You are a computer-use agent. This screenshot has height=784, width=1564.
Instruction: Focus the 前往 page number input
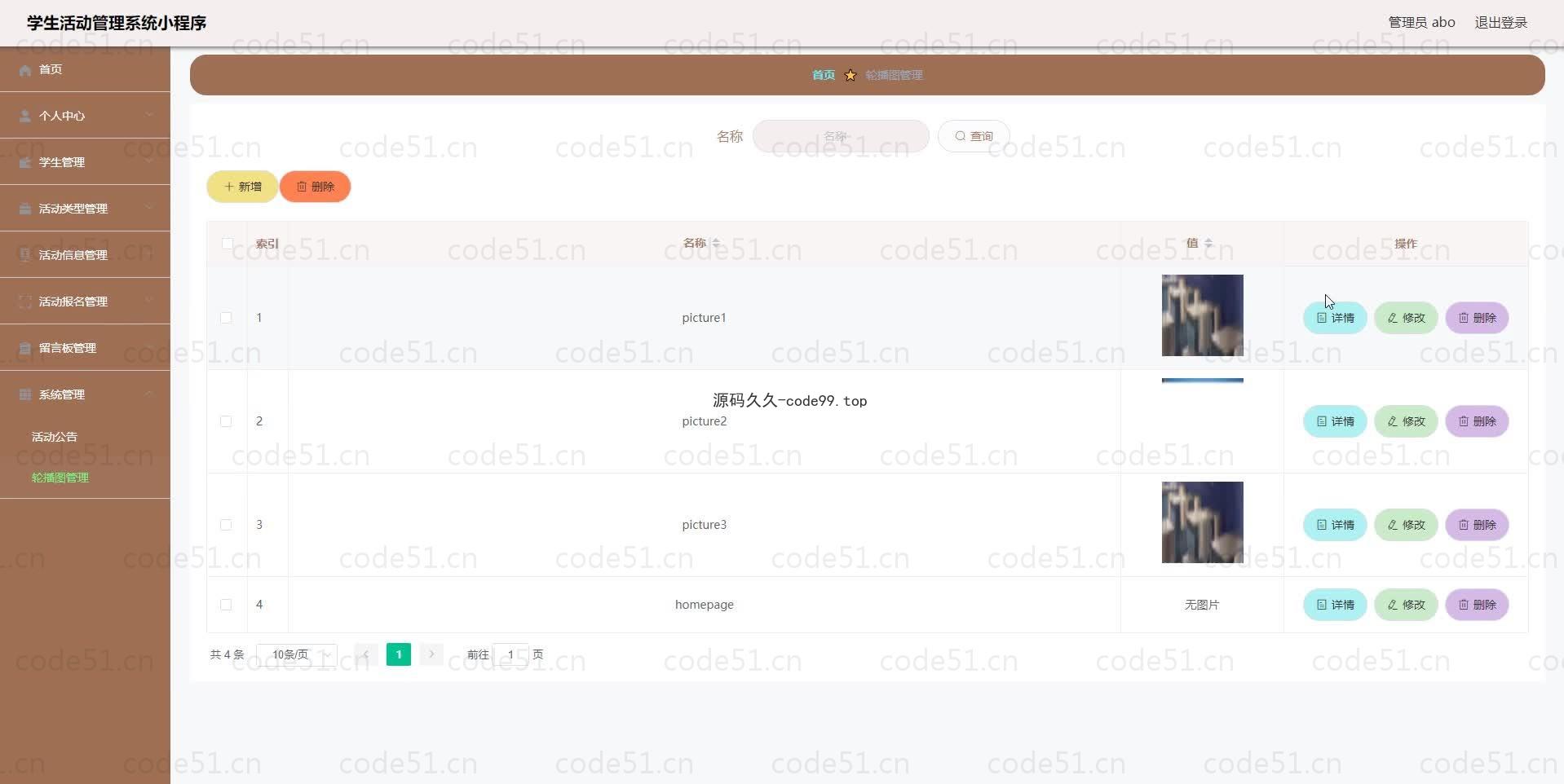[511, 654]
